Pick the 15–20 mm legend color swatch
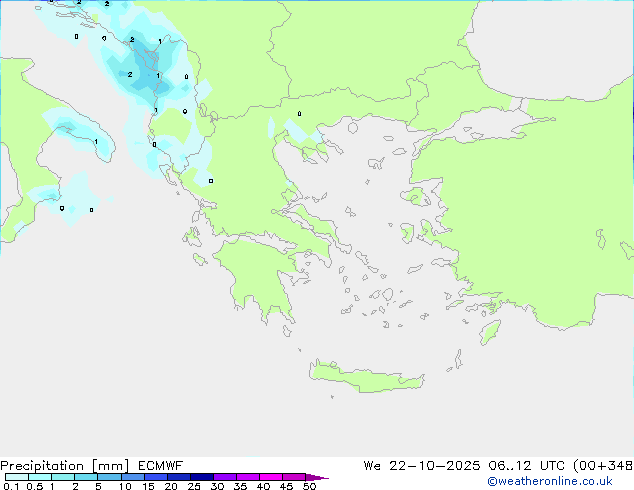Viewport: 634px width, 490px height. [156, 477]
